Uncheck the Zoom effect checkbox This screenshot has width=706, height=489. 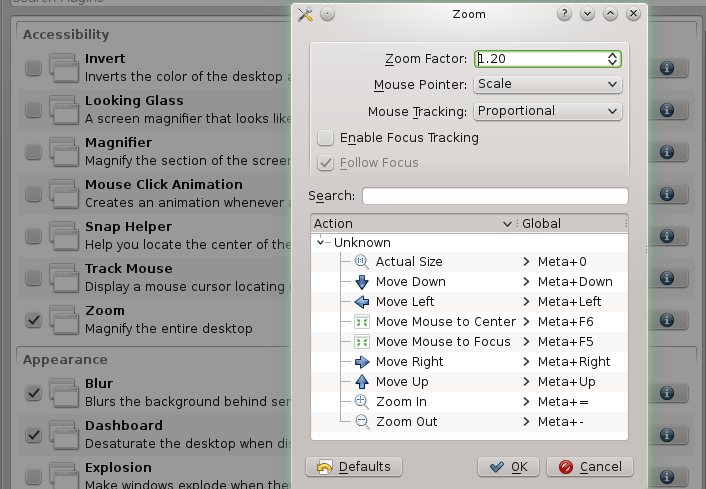click(x=33, y=320)
